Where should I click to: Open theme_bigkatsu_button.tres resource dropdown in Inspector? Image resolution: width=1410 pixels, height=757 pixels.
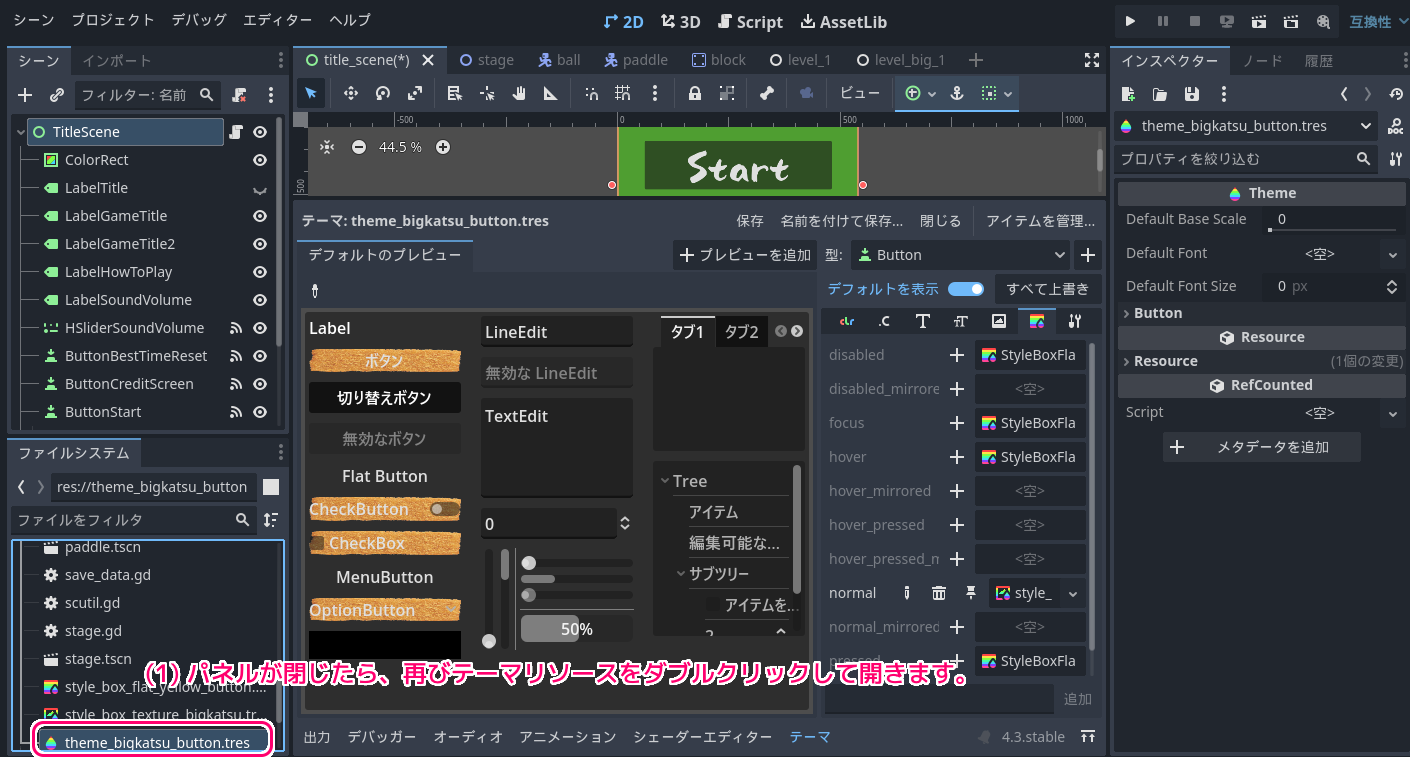tap(1246, 126)
